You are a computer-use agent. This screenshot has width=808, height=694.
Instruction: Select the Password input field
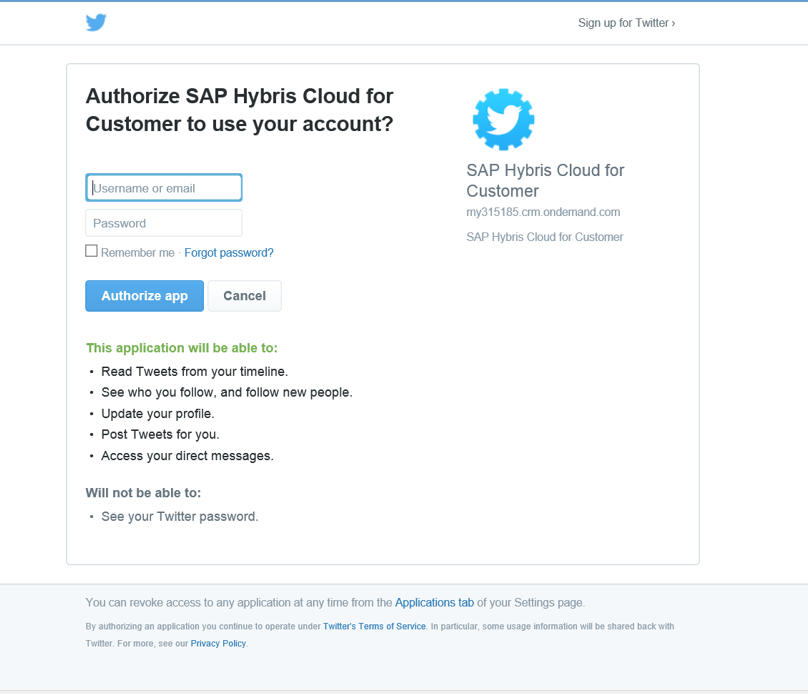164,223
